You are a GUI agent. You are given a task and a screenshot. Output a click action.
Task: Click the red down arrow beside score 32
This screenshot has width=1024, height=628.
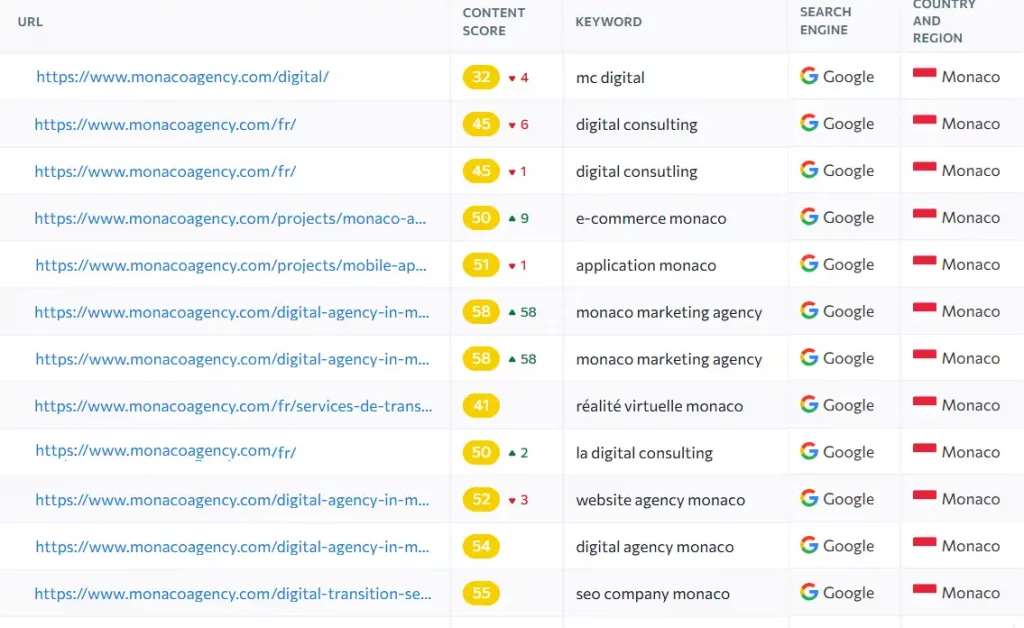point(512,78)
